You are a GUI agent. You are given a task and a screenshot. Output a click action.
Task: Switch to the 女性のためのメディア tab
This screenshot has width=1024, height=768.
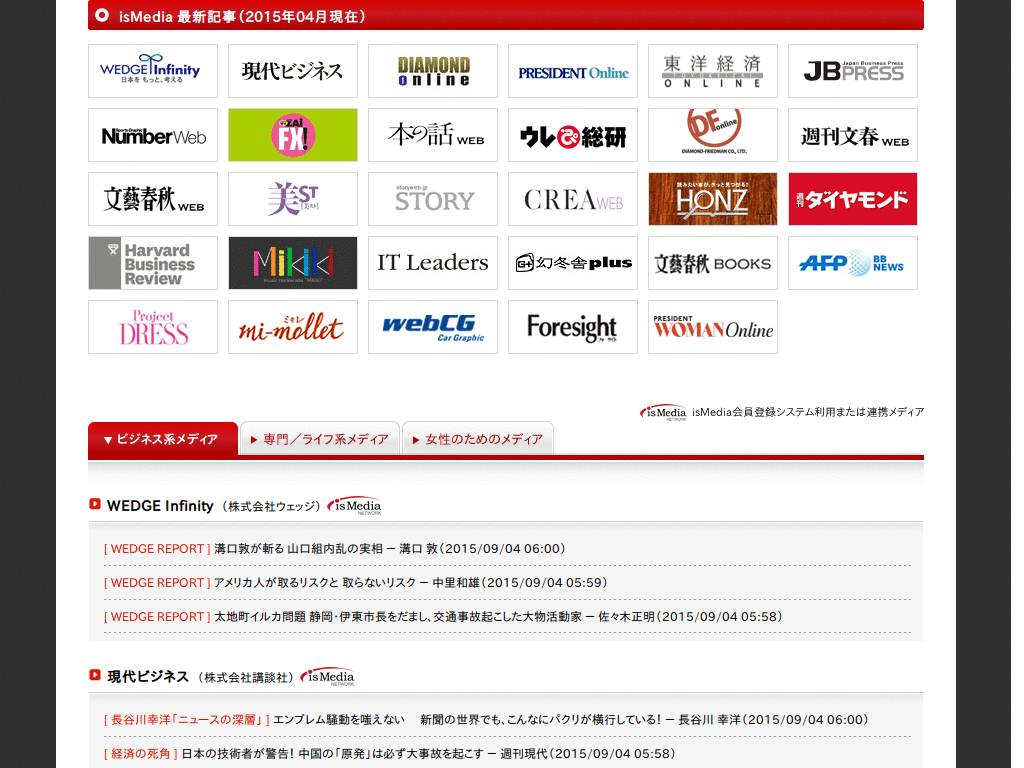pos(477,439)
